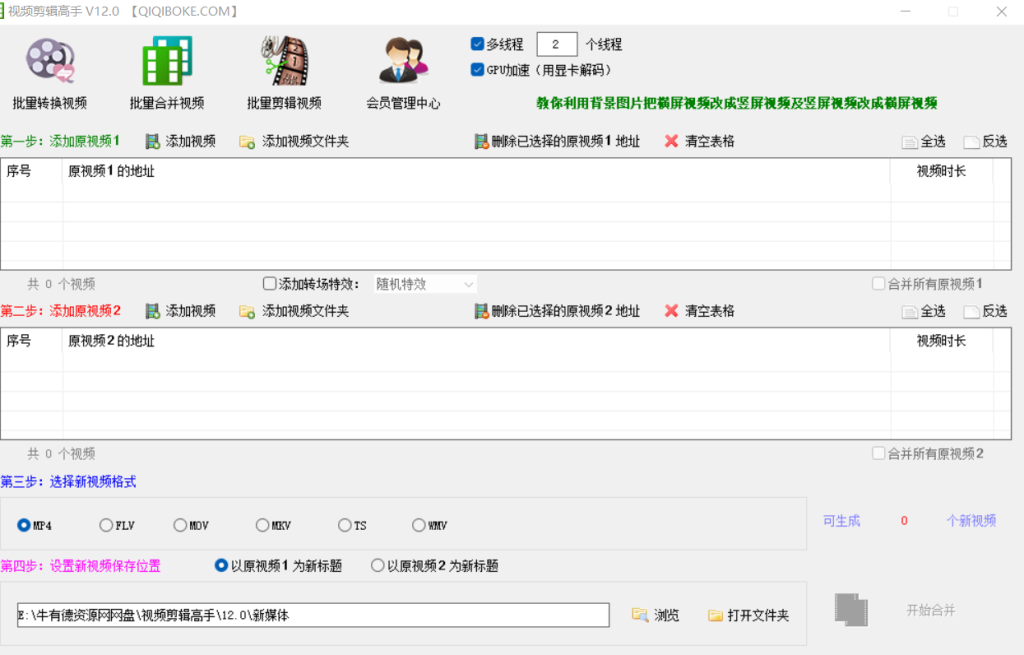Click the 打开文件夹 folder icon
Viewport: 1024px width, 655px height.
(x=715, y=616)
